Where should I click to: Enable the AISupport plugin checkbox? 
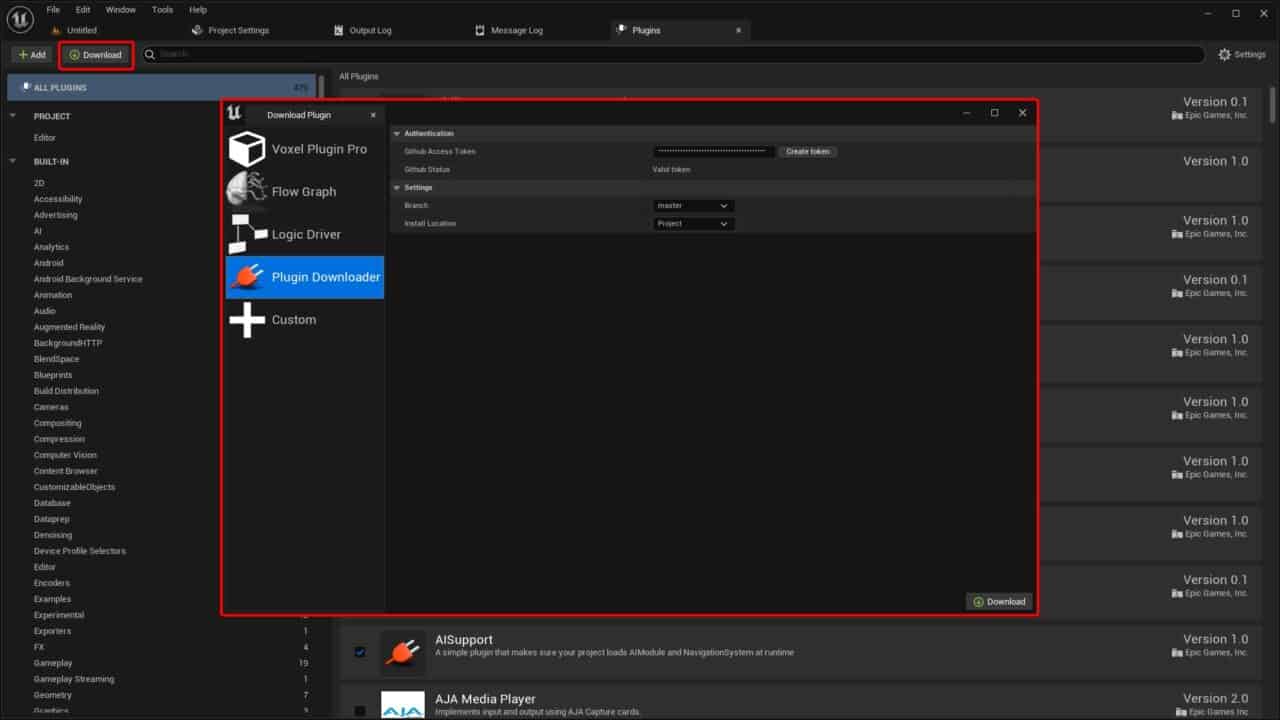pos(360,652)
